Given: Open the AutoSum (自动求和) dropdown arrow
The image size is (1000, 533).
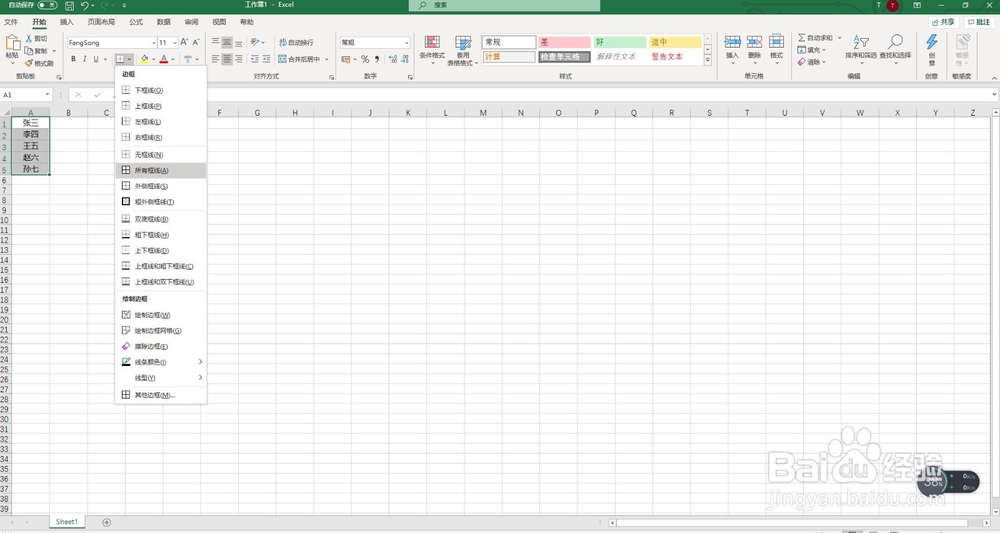Looking at the screenshot, I should (x=839, y=38).
